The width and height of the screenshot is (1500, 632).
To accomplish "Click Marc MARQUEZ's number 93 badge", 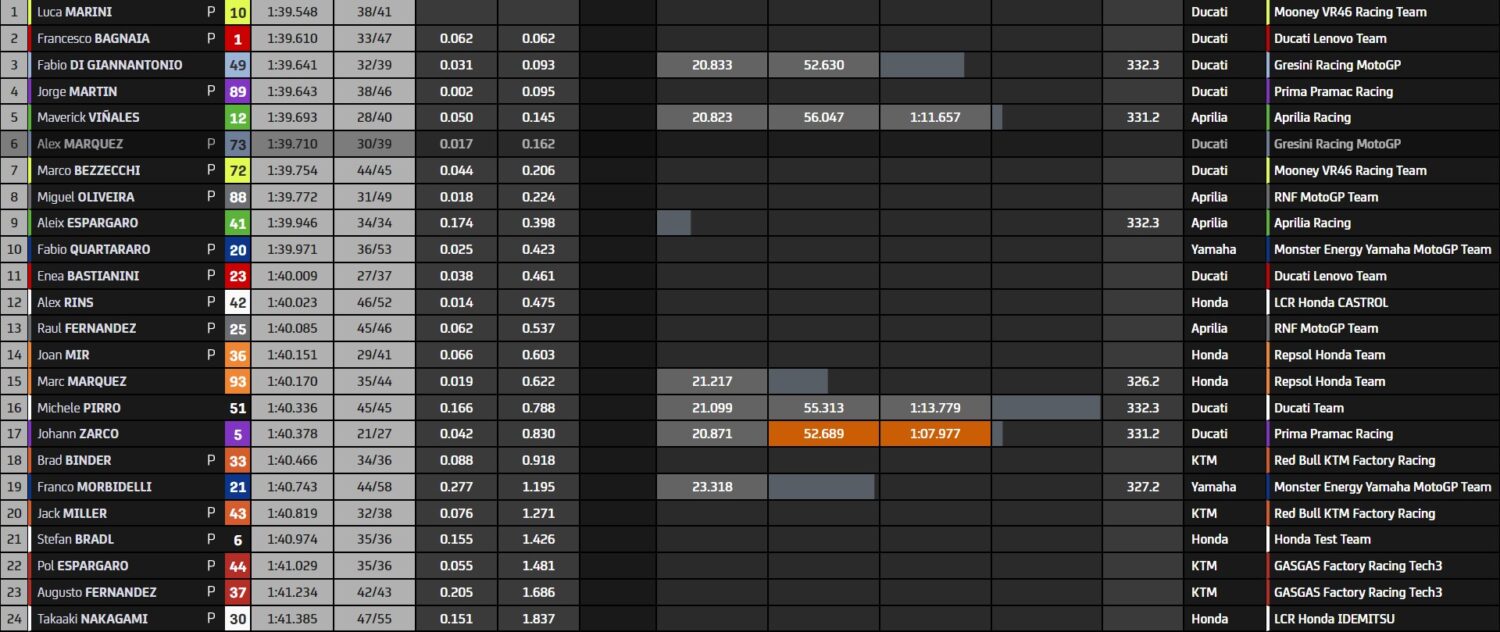I will click(x=238, y=381).
